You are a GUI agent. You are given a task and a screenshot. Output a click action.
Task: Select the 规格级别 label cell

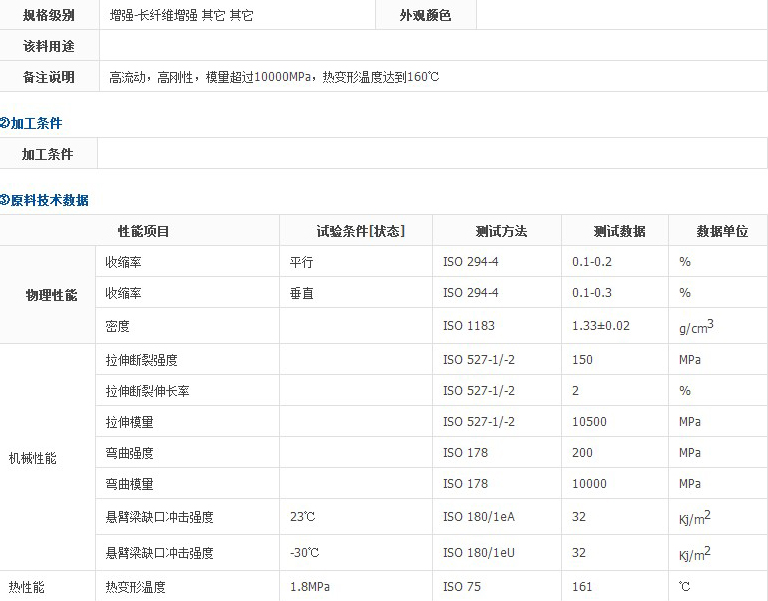coord(49,16)
